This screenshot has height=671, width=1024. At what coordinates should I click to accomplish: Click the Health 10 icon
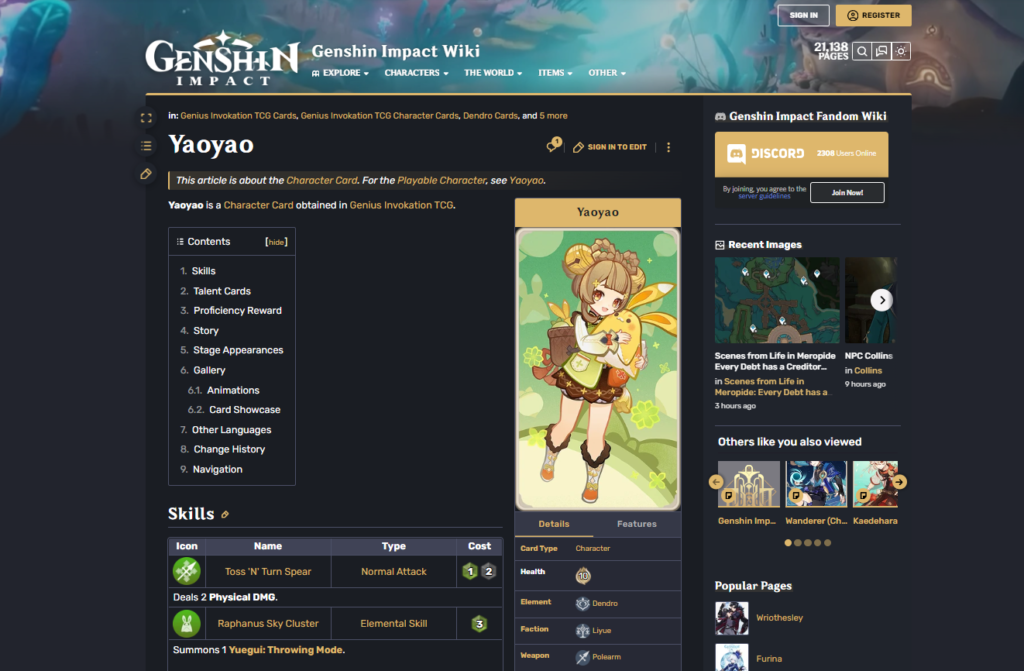pyautogui.click(x=583, y=576)
